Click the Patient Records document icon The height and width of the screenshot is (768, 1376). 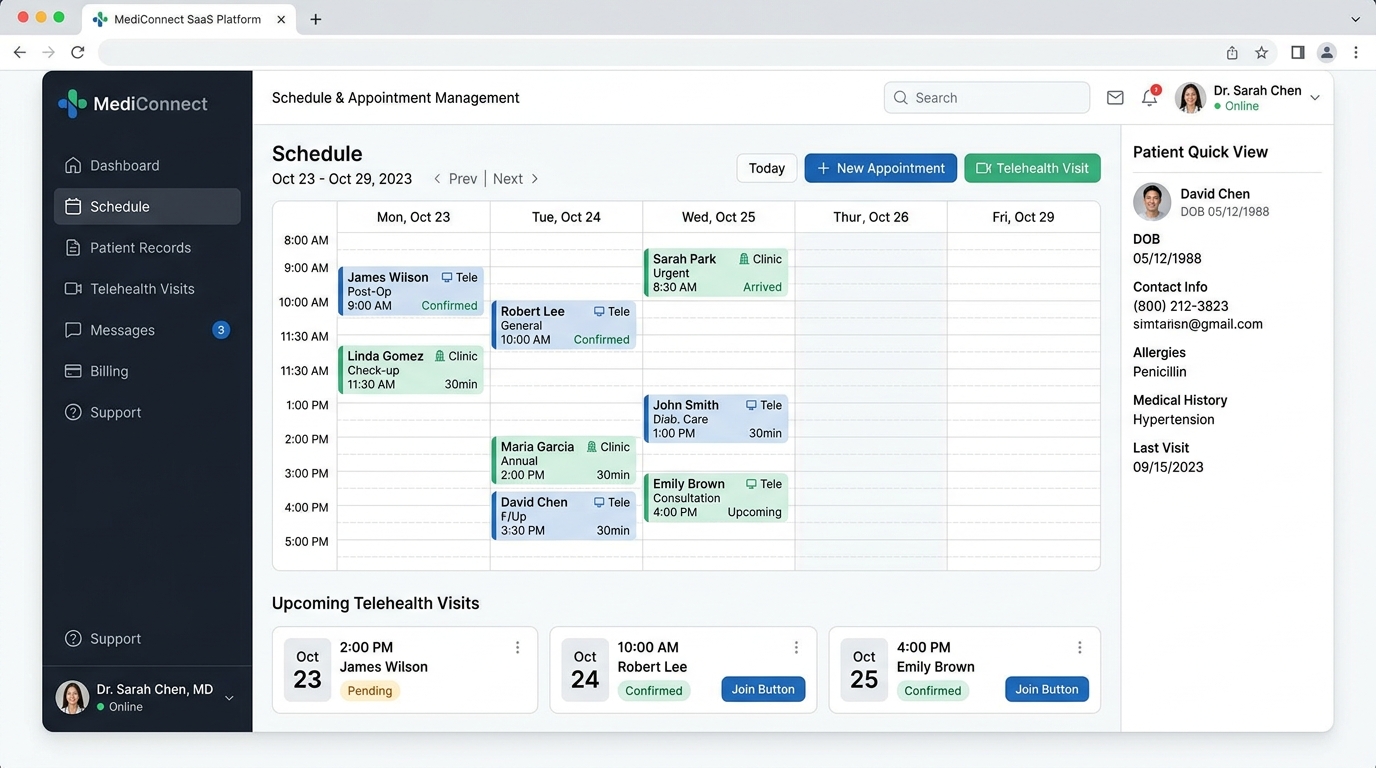pyautogui.click(x=73, y=247)
